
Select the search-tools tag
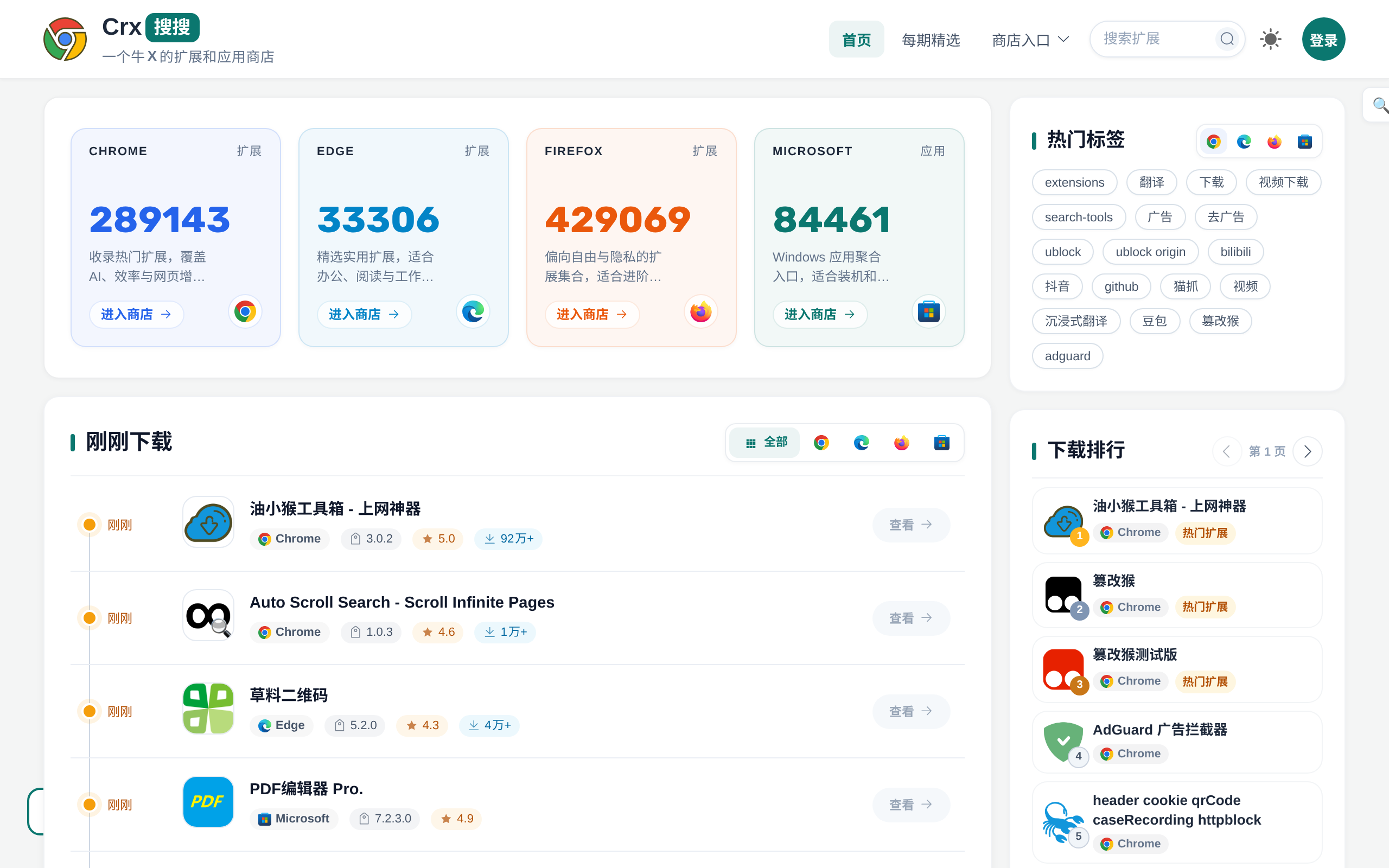tap(1079, 217)
